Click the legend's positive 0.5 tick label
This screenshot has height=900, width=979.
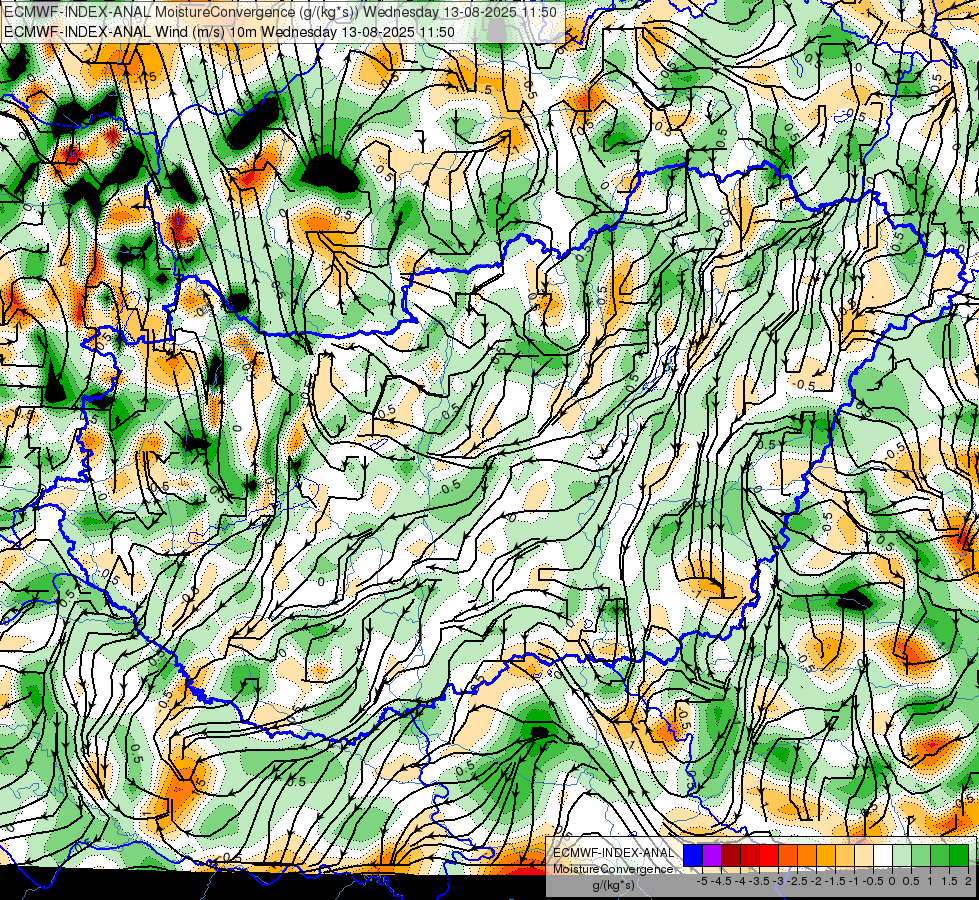click(x=911, y=881)
